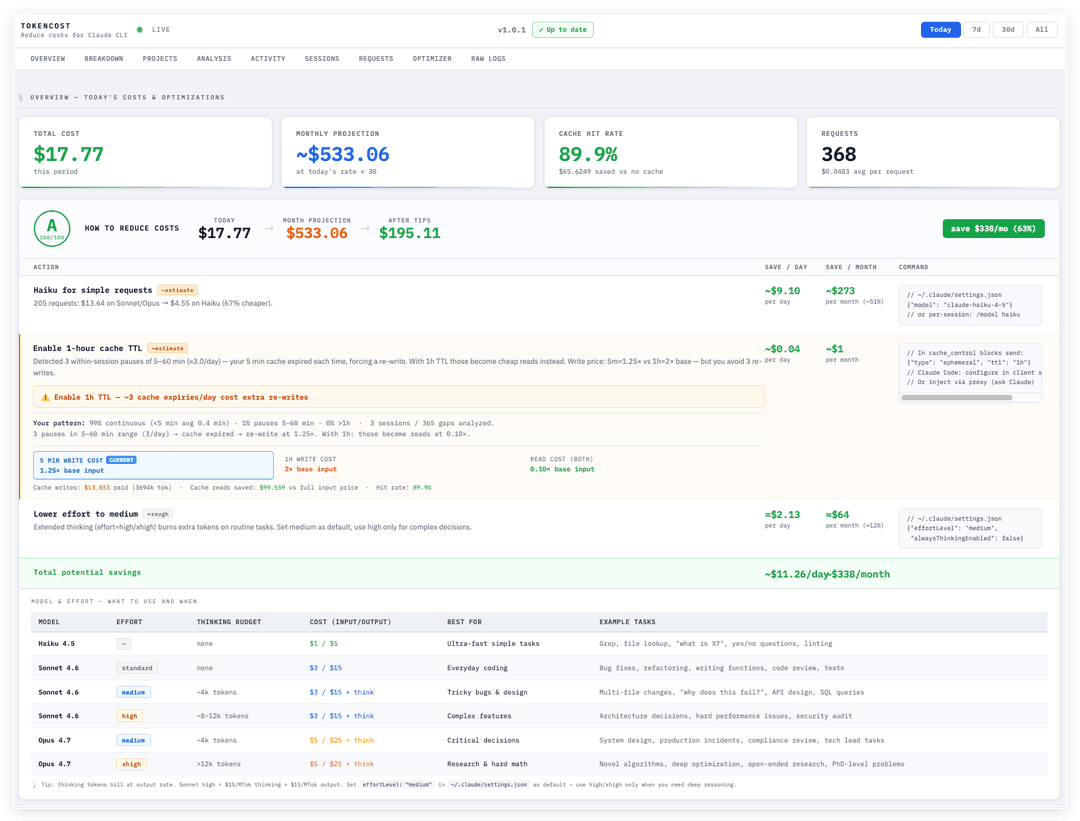
Task: Click the Haiku settings.json command box
Action: click(x=970, y=304)
